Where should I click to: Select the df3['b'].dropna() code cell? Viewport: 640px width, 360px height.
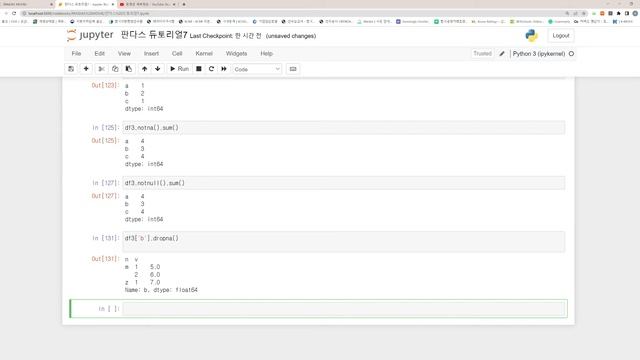[x=344, y=242]
